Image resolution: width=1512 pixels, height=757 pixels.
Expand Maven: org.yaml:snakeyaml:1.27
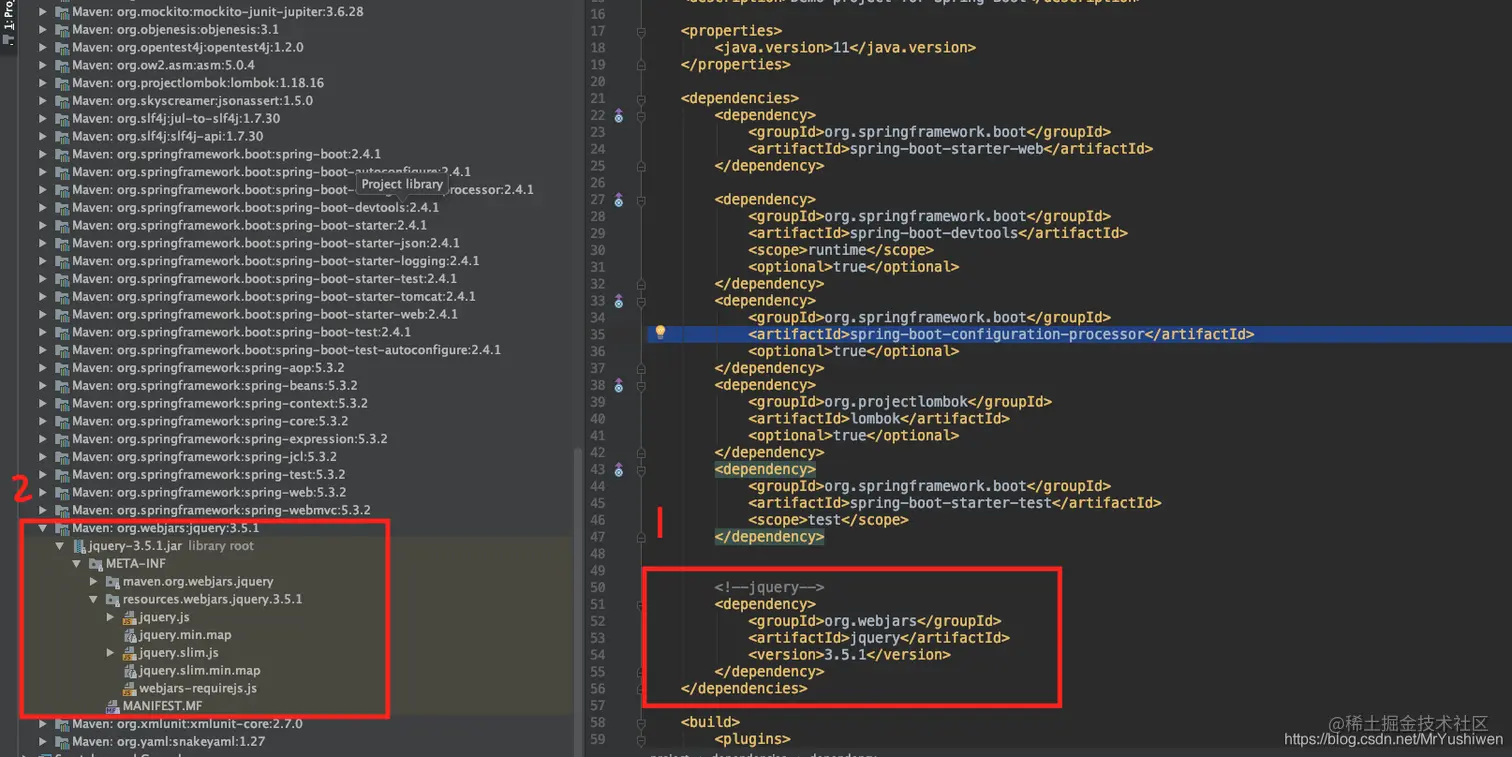[x=43, y=742]
